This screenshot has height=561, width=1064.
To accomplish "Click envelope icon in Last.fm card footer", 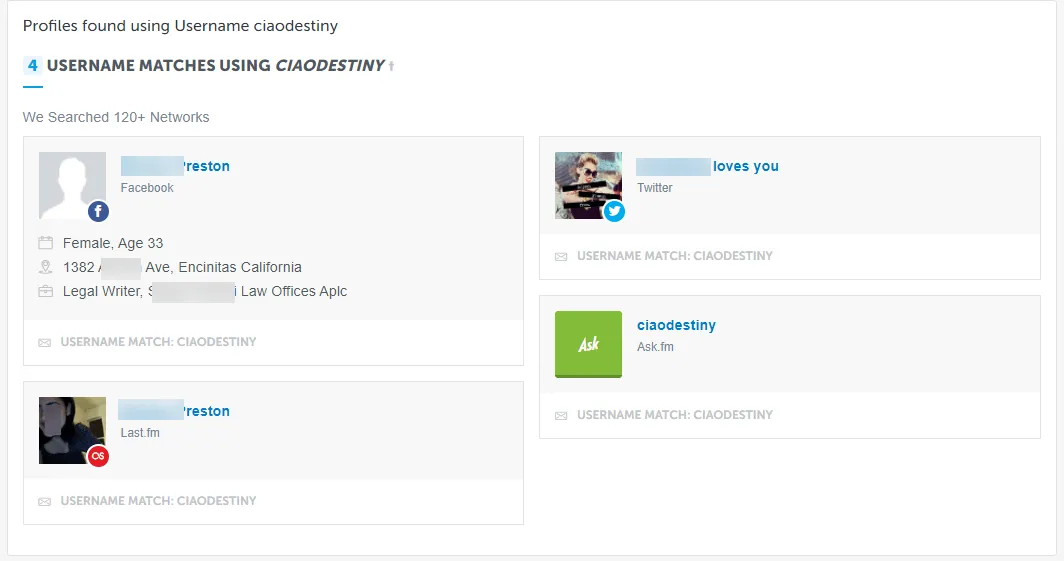I will click(44, 501).
